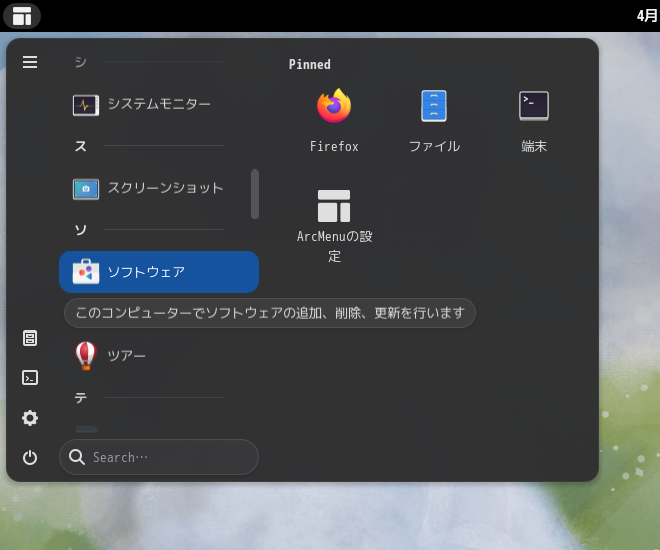Click the シ section header letter
The height and width of the screenshot is (550, 660).
80,62
